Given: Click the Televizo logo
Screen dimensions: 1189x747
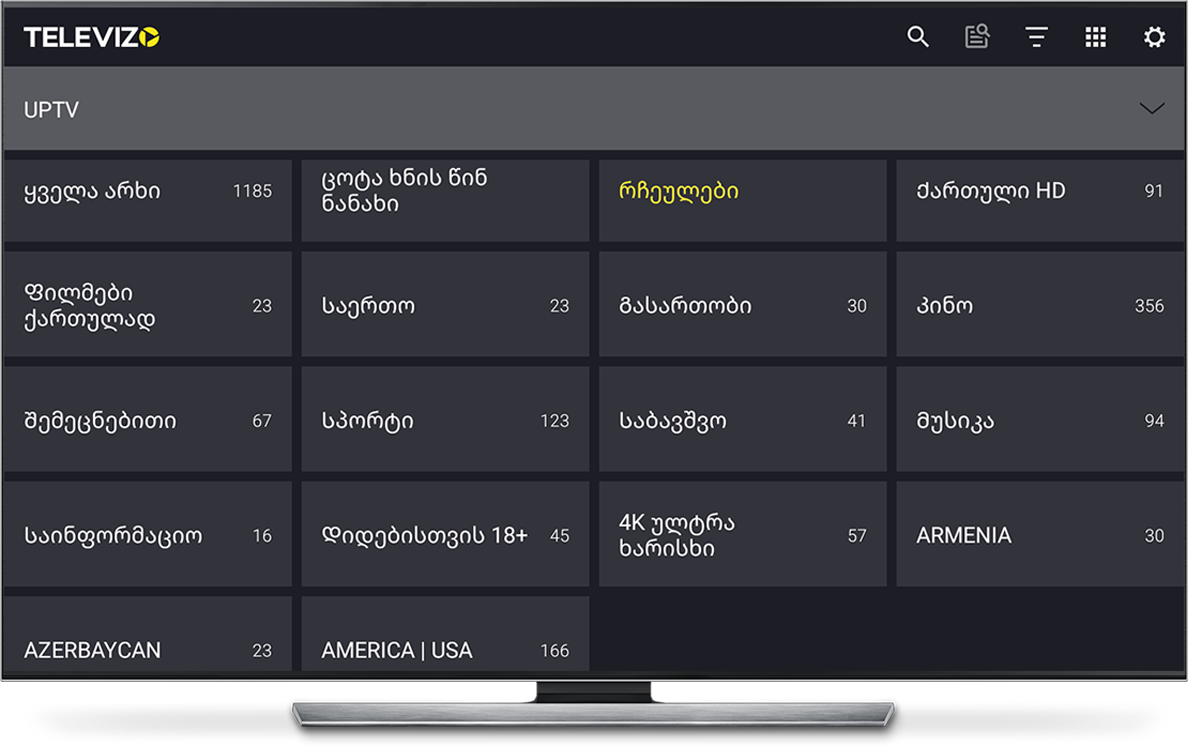Looking at the screenshot, I should click(91, 37).
